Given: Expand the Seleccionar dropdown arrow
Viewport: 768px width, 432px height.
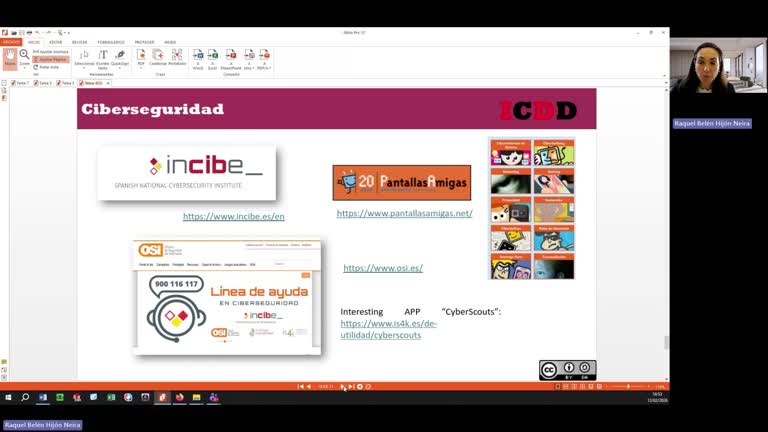Looking at the screenshot, I should click(84, 68).
